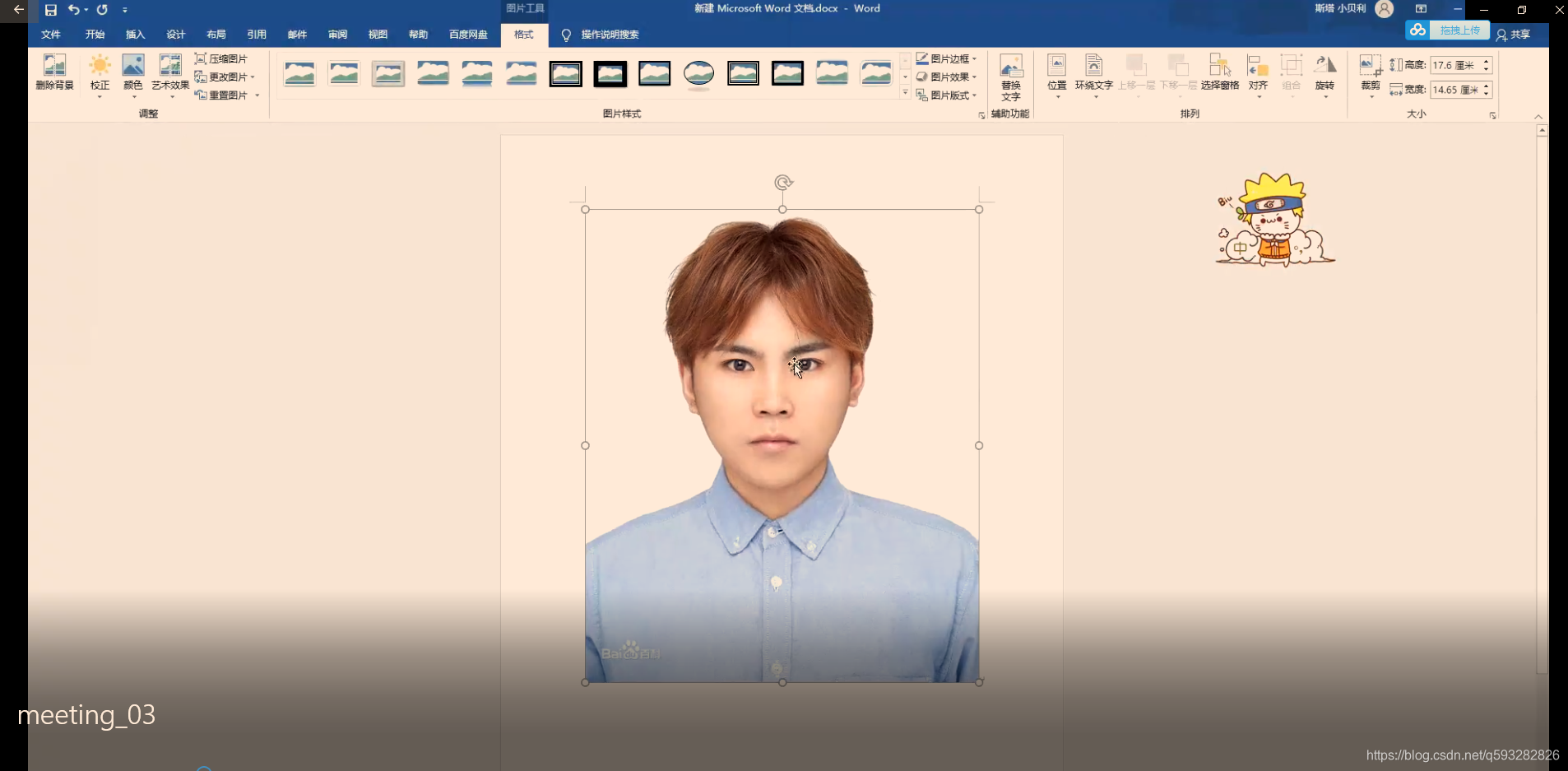
Task: Open the Color (颜色) picture tool
Action: tap(132, 75)
